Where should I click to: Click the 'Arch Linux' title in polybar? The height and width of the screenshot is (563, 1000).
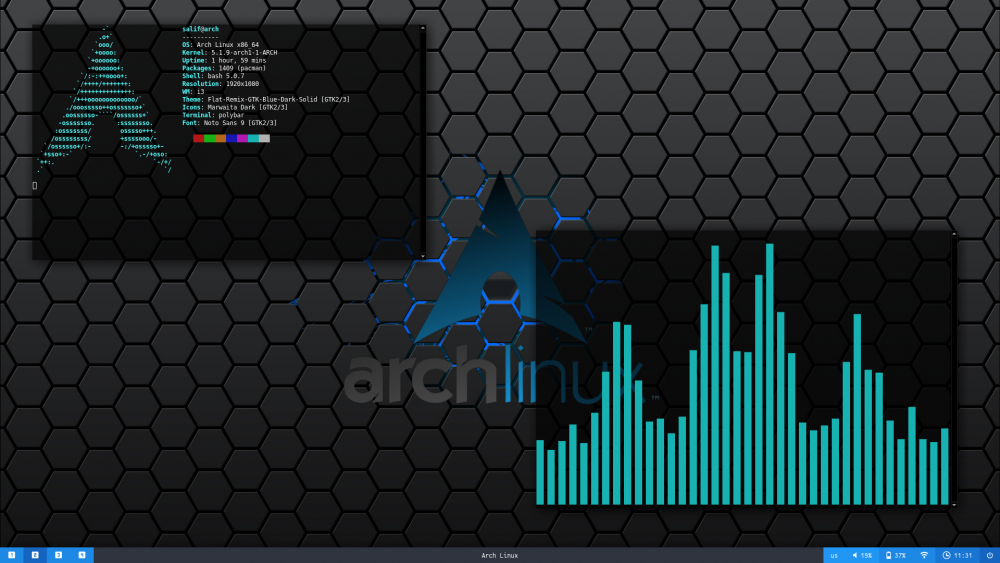499,555
